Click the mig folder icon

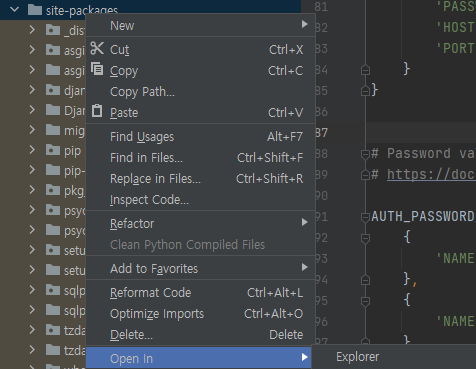[x=53, y=130]
